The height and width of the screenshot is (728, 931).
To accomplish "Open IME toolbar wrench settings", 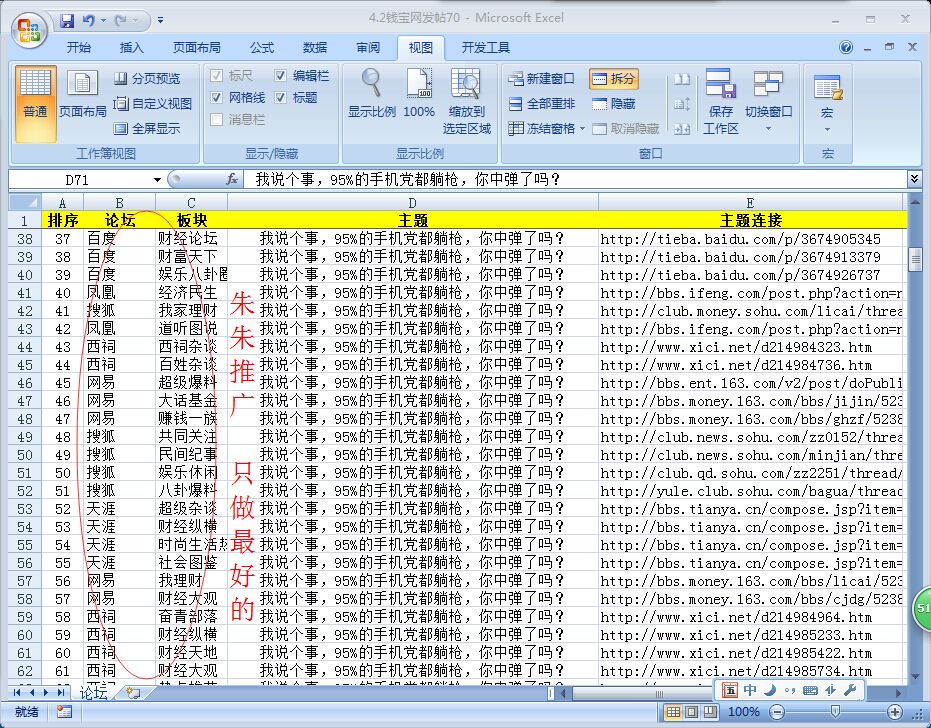I will pyautogui.click(x=850, y=690).
